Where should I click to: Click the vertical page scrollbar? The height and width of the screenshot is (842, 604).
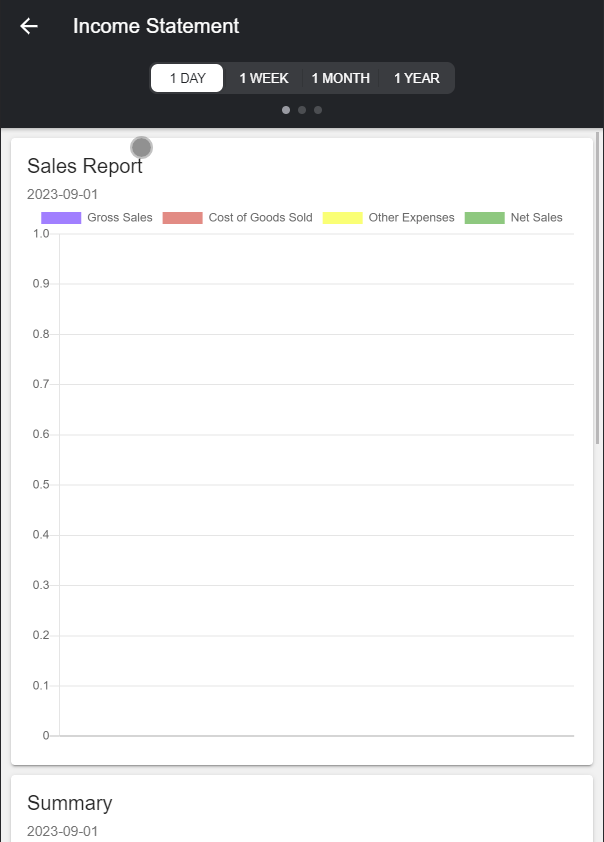coord(598,290)
